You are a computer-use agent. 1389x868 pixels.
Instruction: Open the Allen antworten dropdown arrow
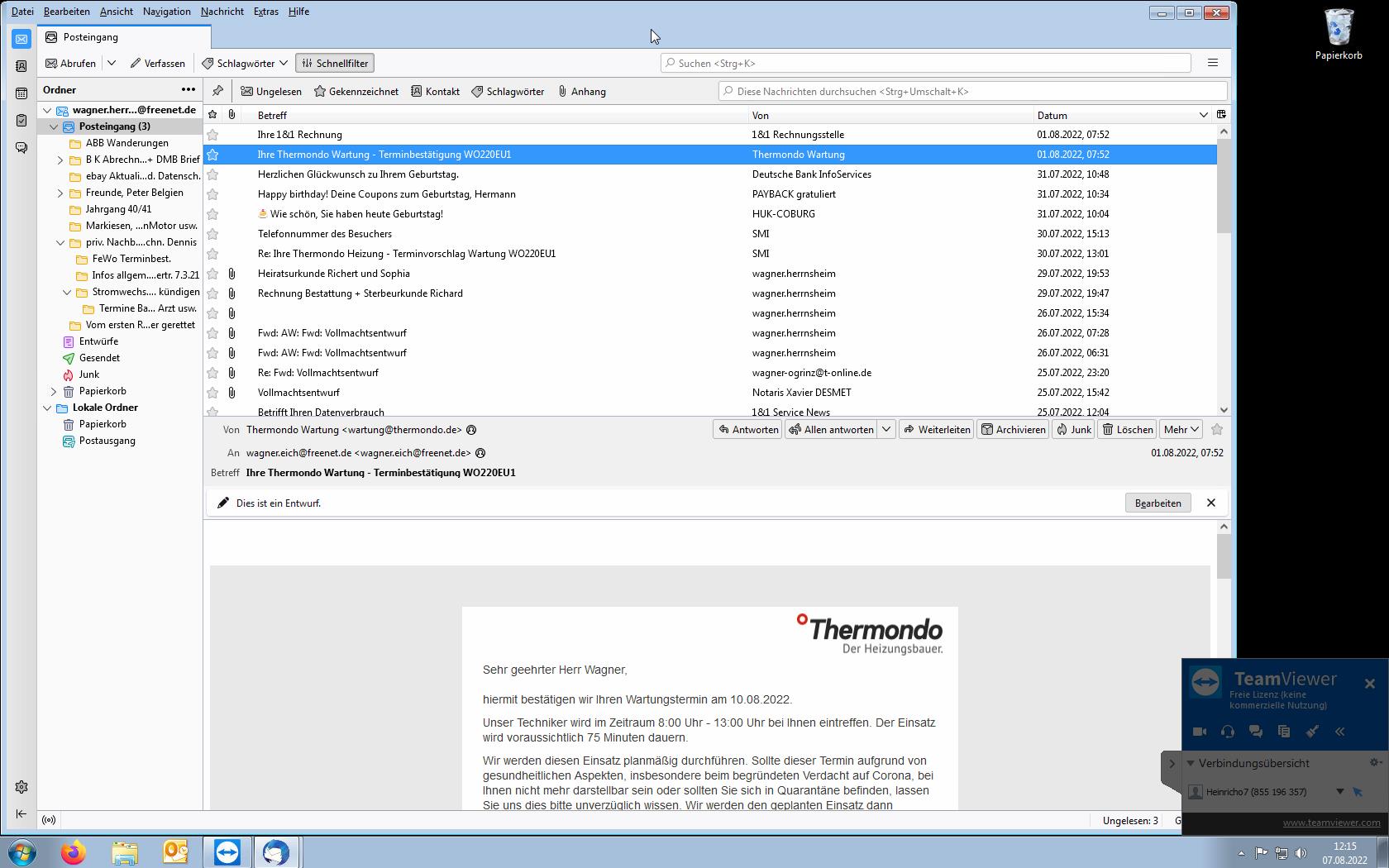(x=886, y=430)
